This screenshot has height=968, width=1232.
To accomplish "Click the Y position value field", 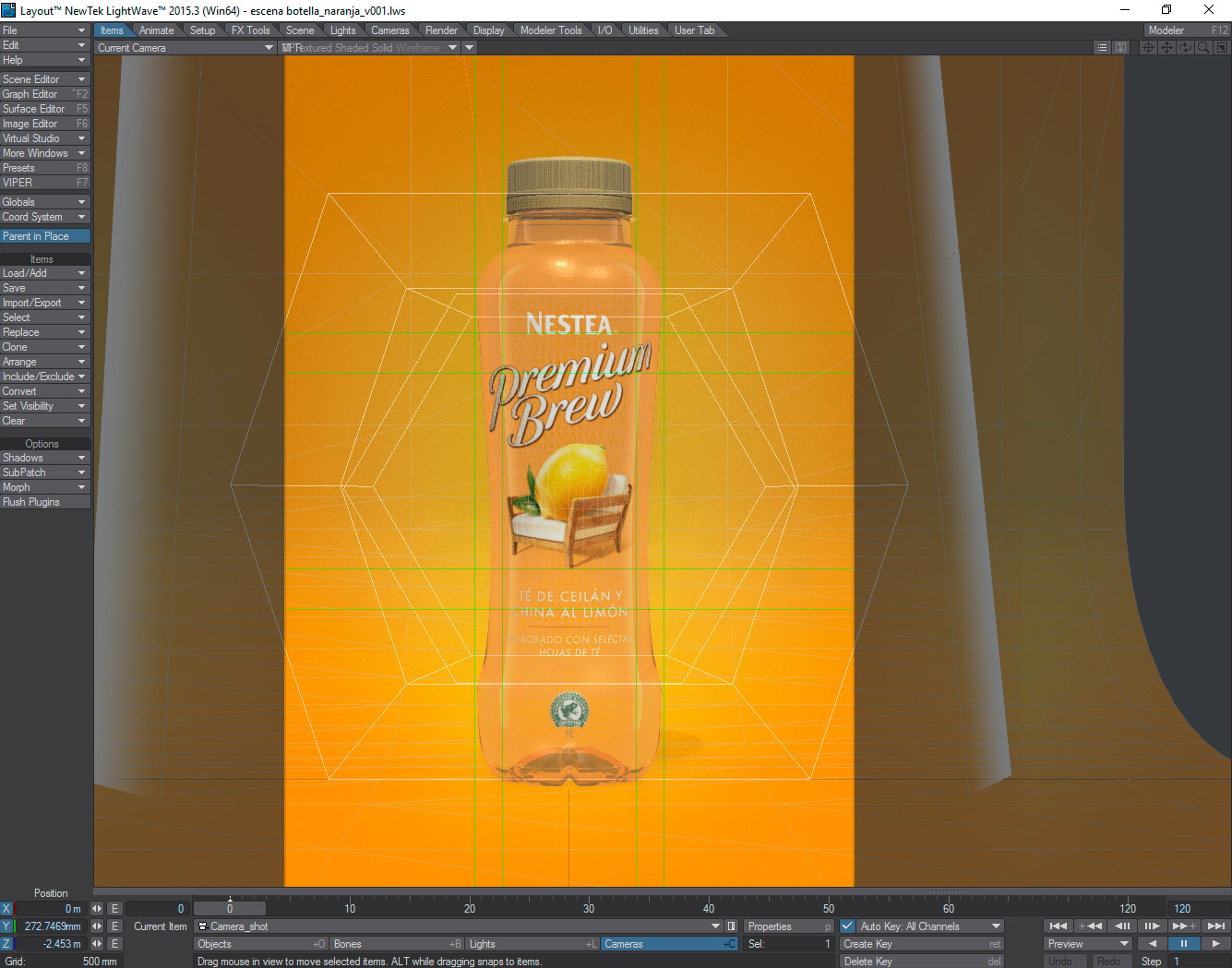I will tap(50, 926).
